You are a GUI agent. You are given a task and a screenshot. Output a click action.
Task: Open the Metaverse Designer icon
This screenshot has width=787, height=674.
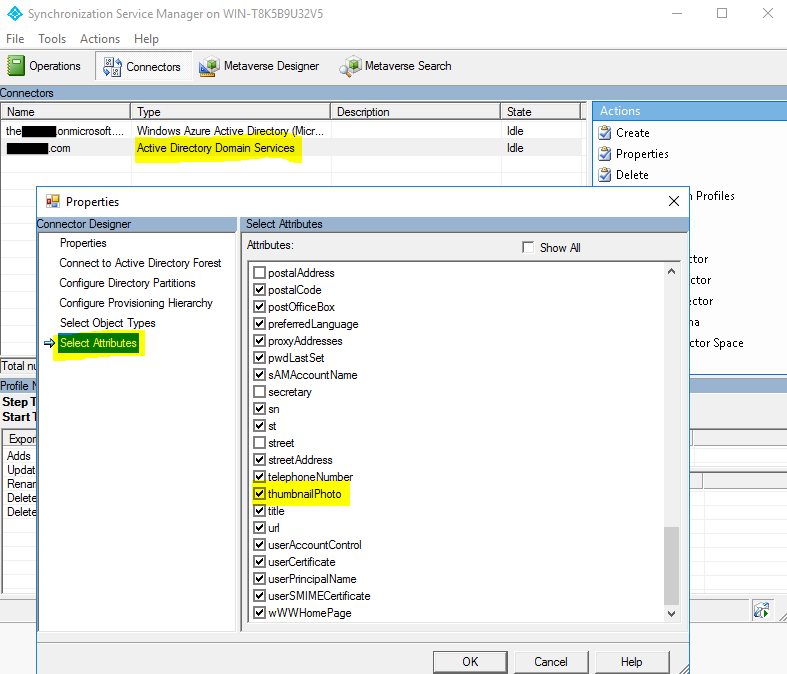pos(209,66)
